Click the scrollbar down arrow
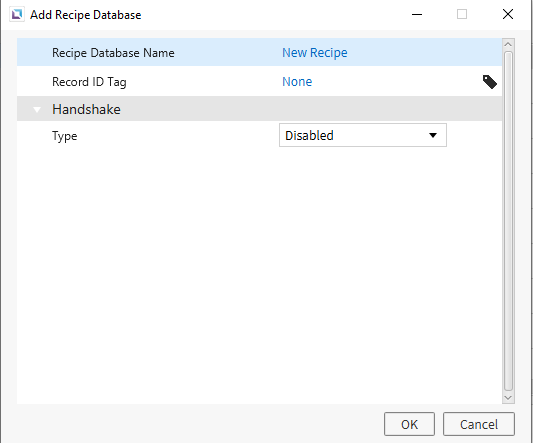The image size is (533, 443). (x=508, y=397)
